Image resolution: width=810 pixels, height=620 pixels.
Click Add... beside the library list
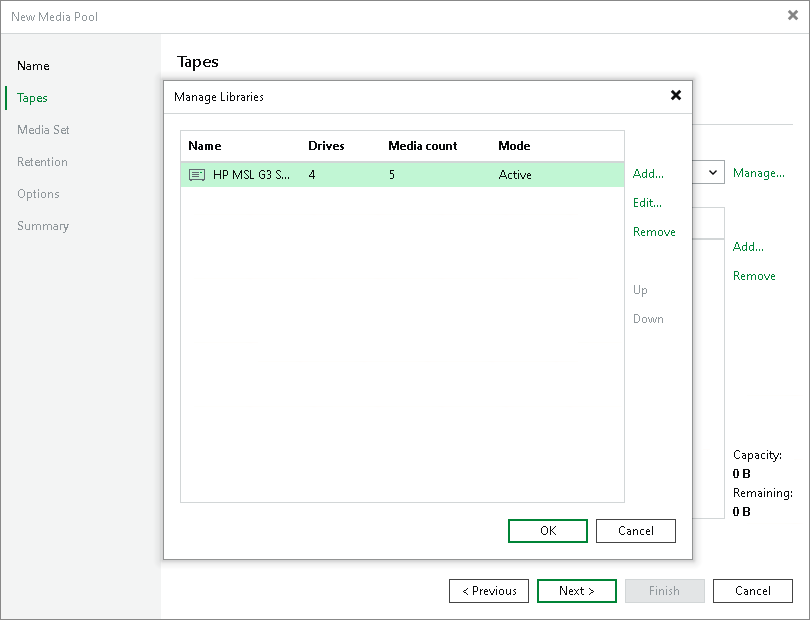(x=647, y=173)
